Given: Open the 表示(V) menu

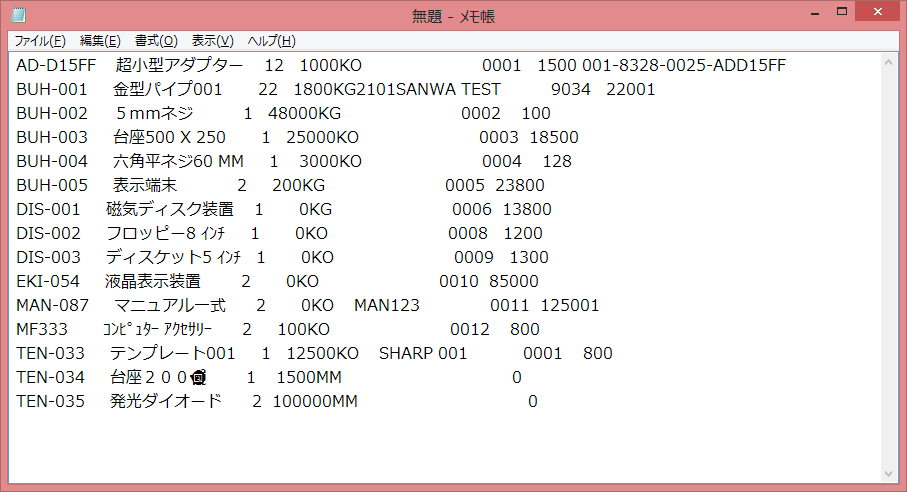Looking at the screenshot, I should point(212,41).
